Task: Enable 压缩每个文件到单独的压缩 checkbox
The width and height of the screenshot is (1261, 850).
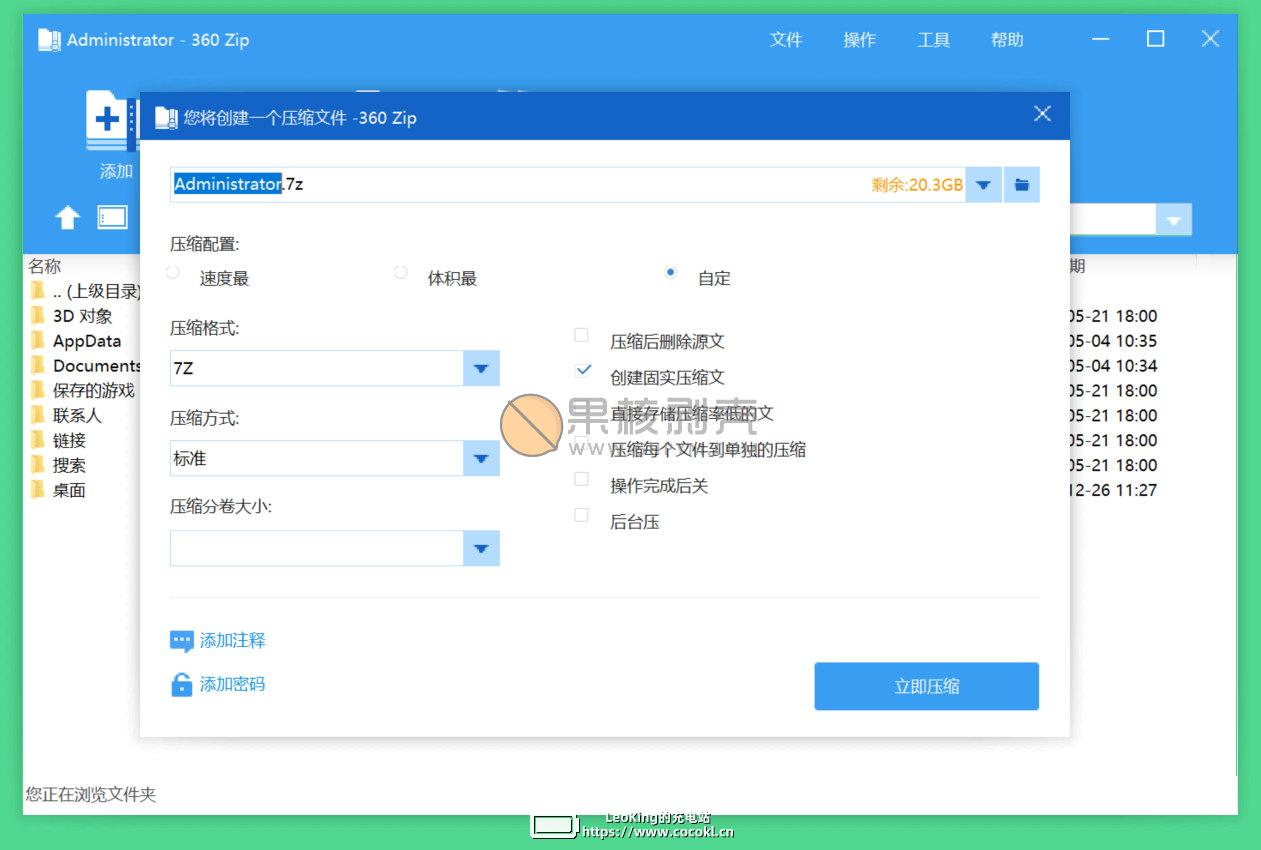Action: pyautogui.click(x=581, y=443)
